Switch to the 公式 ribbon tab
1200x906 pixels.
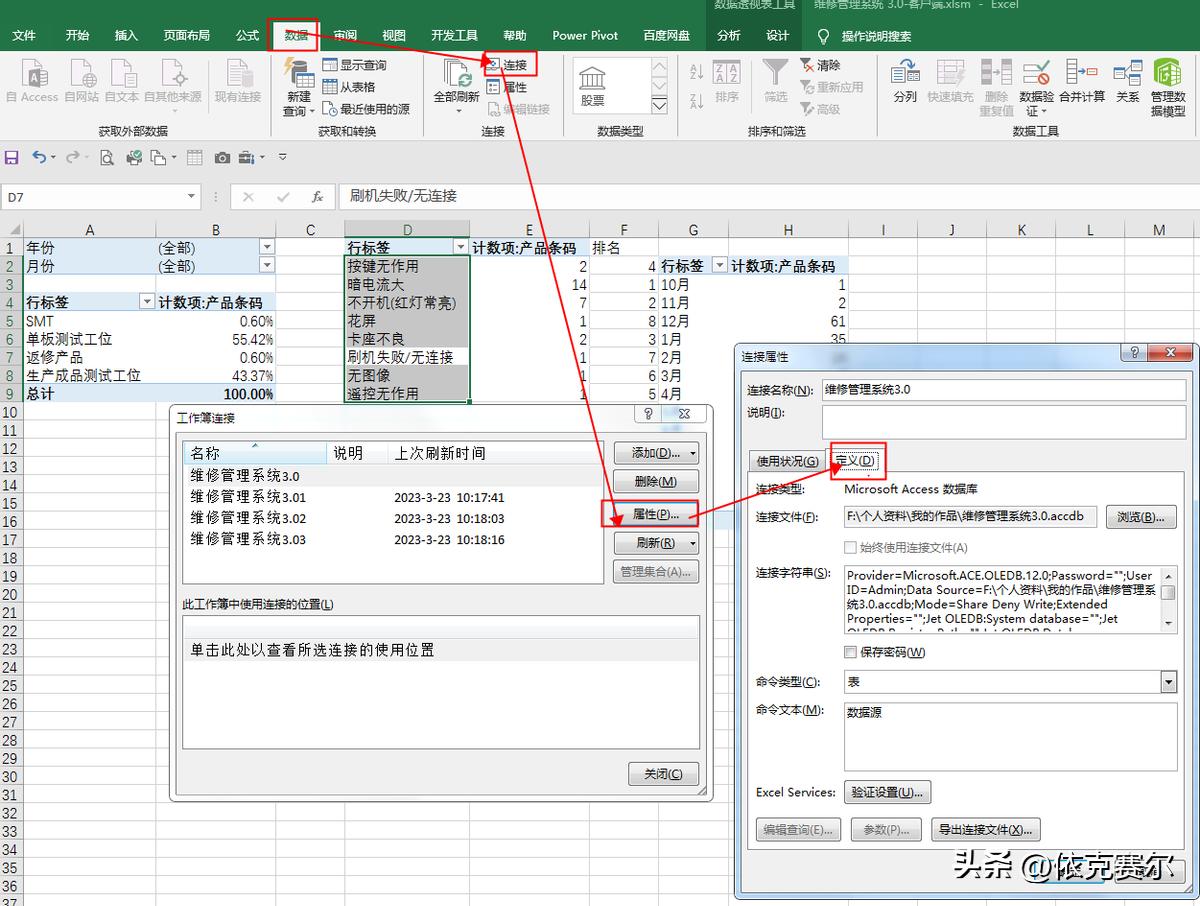pyautogui.click(x=246, y=35)
